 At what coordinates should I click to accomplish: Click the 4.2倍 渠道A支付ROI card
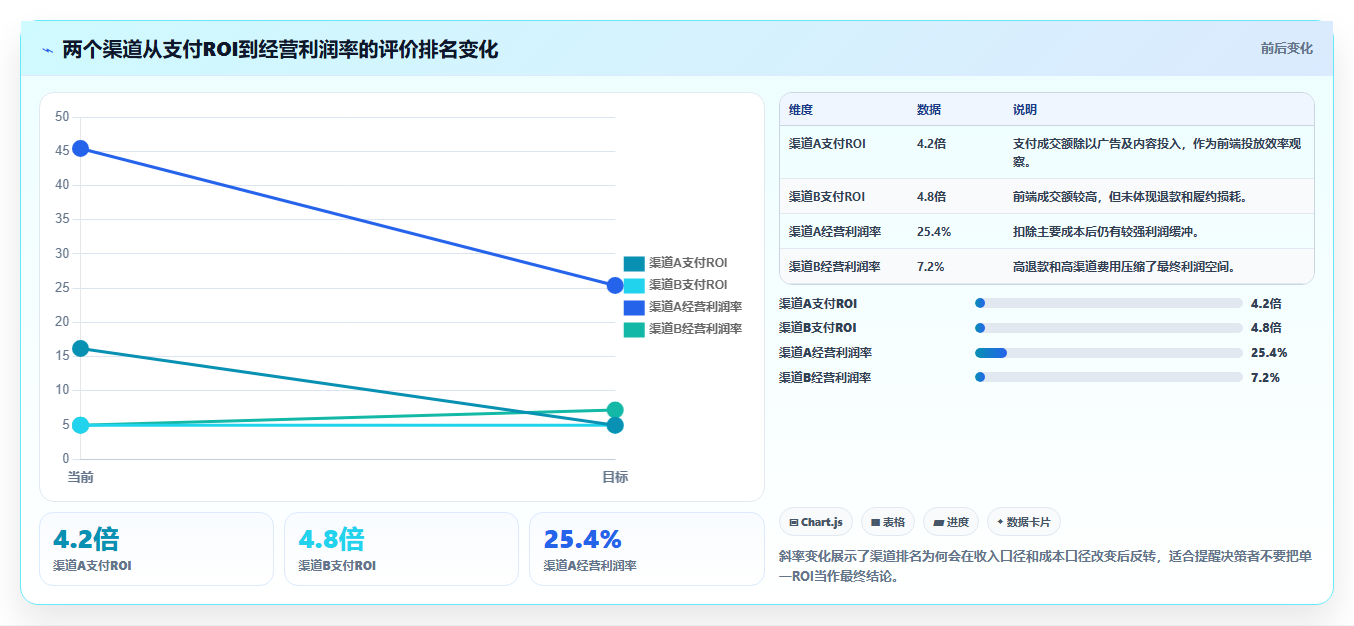click(156, 549)
